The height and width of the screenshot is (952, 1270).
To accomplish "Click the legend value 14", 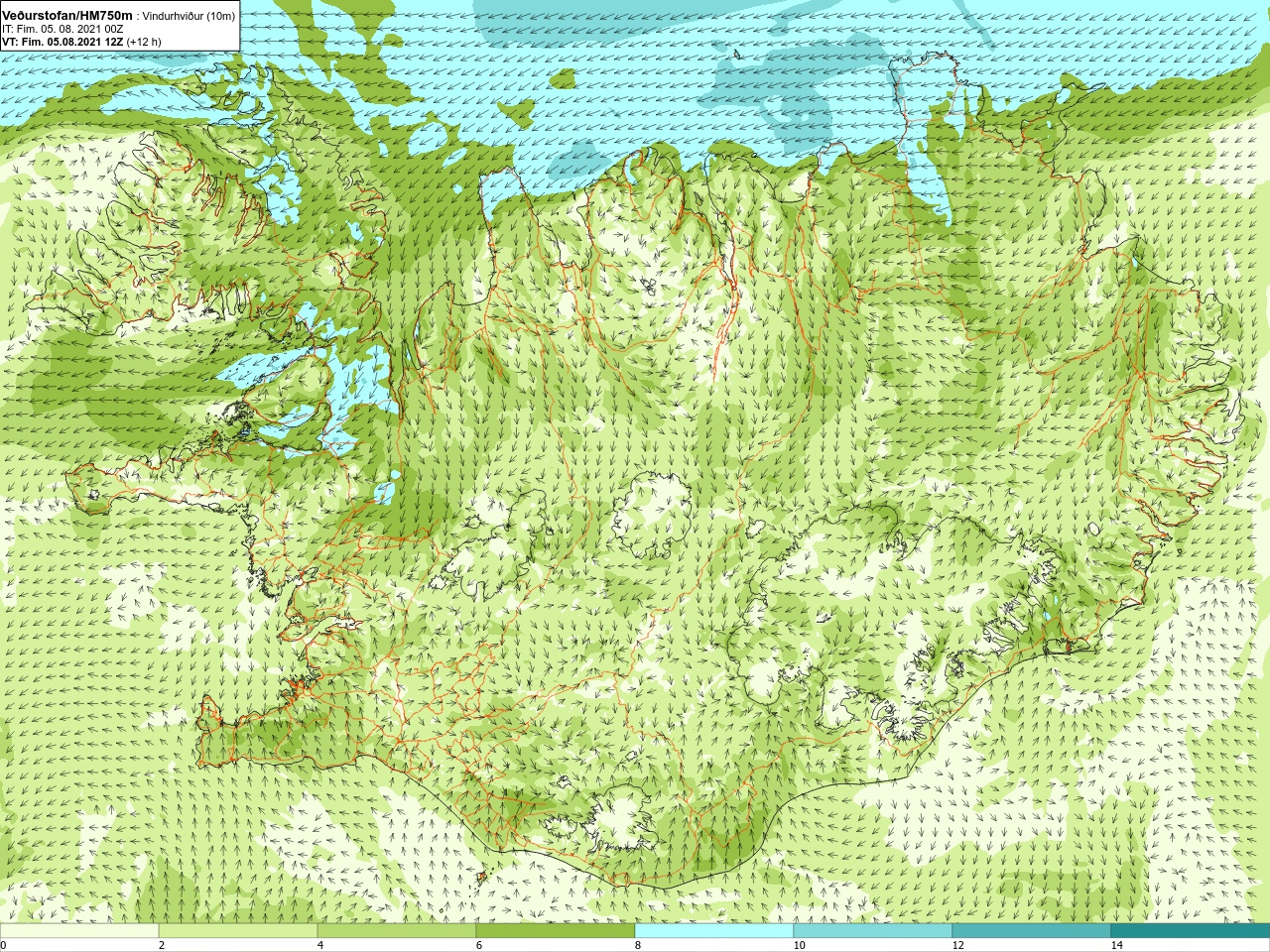I will click(1116, 945).
